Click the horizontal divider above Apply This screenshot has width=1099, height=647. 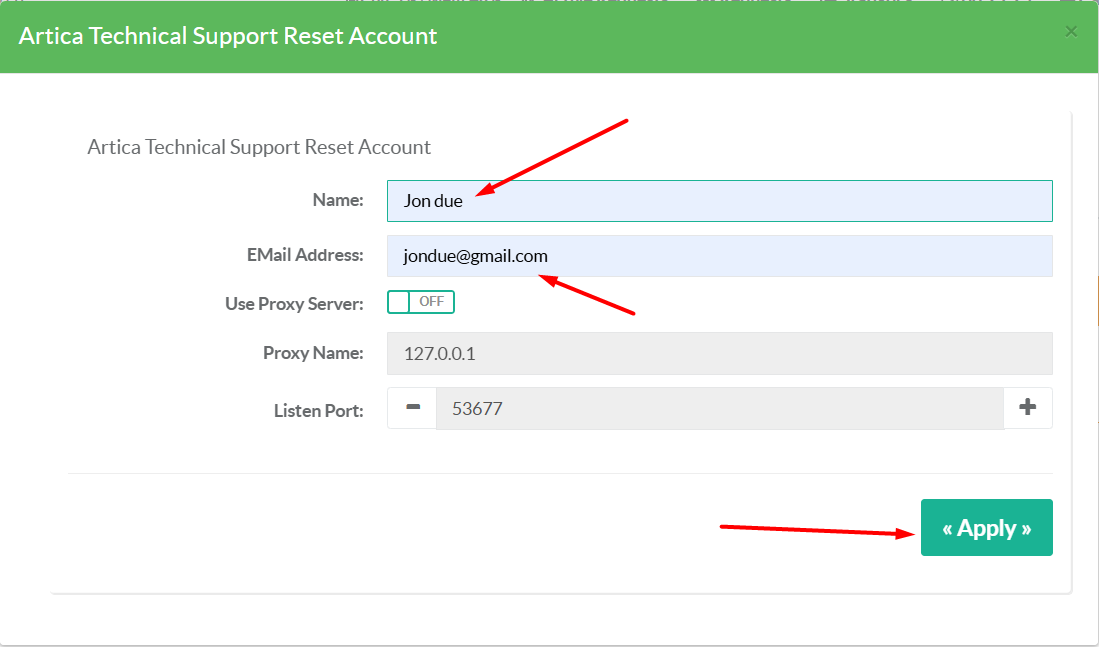[x=560, y=473]
